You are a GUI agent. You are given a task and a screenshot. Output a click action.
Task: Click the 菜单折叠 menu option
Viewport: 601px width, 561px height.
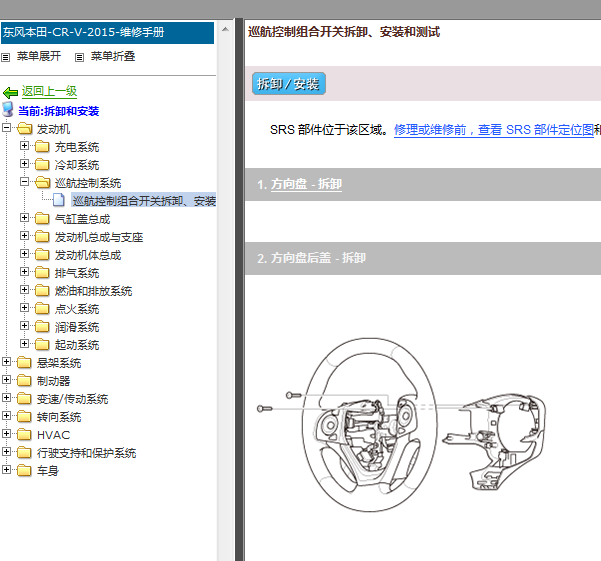(x=113, y=56)
